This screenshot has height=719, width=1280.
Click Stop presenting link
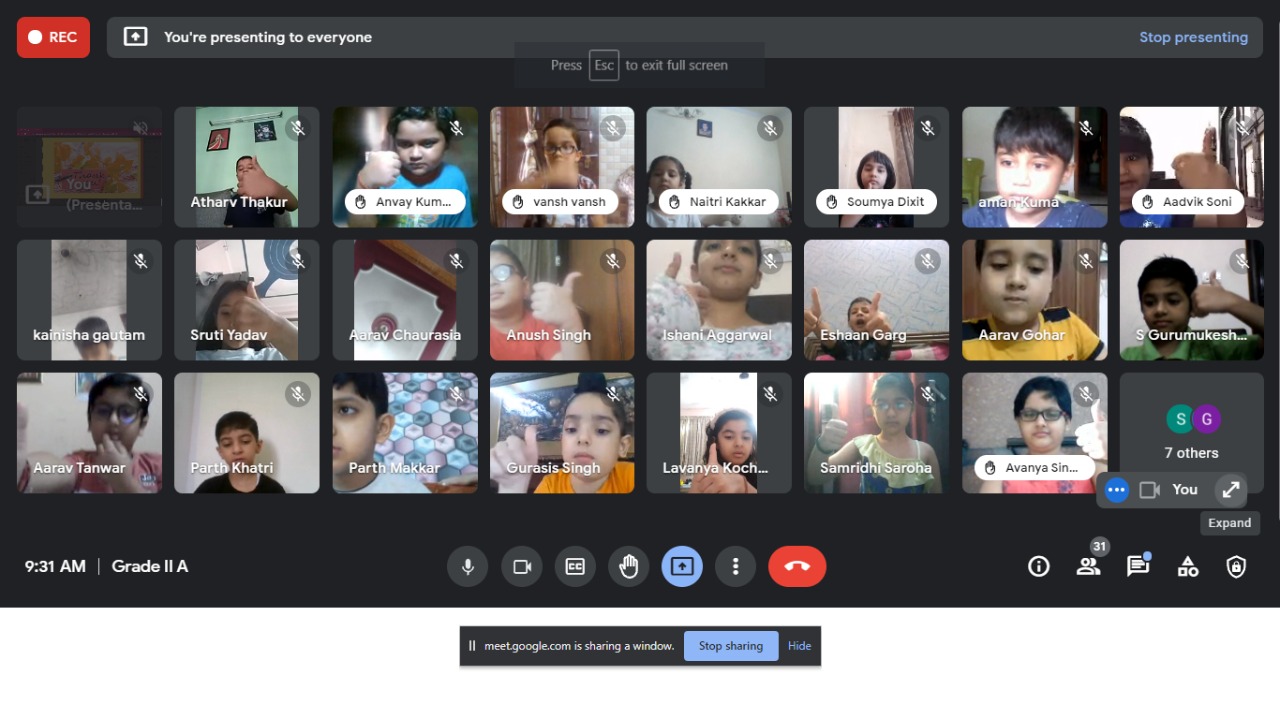tap(1193, 37)
